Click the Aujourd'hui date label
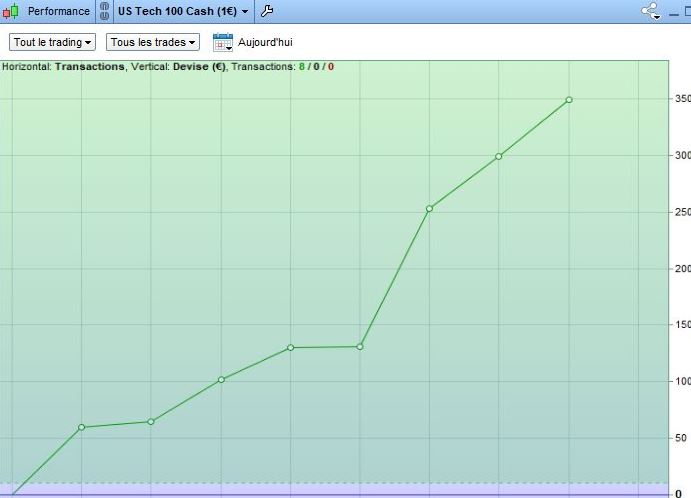The image size is (691, 498). point(265,42)
